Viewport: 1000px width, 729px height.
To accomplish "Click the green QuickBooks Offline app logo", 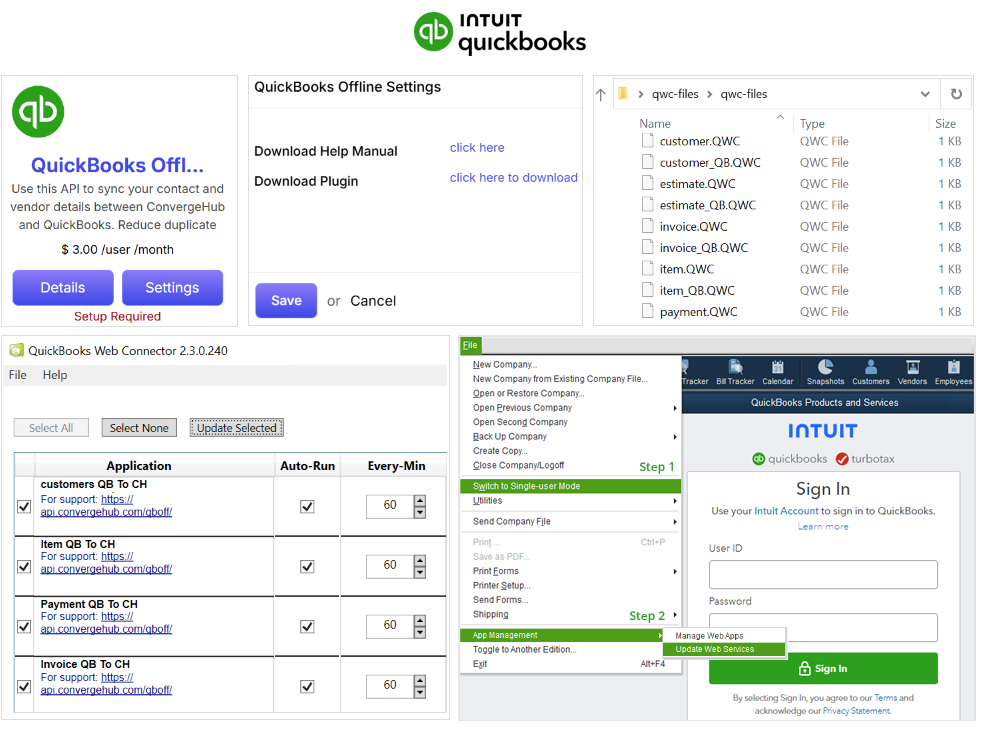I will point(38,112).
